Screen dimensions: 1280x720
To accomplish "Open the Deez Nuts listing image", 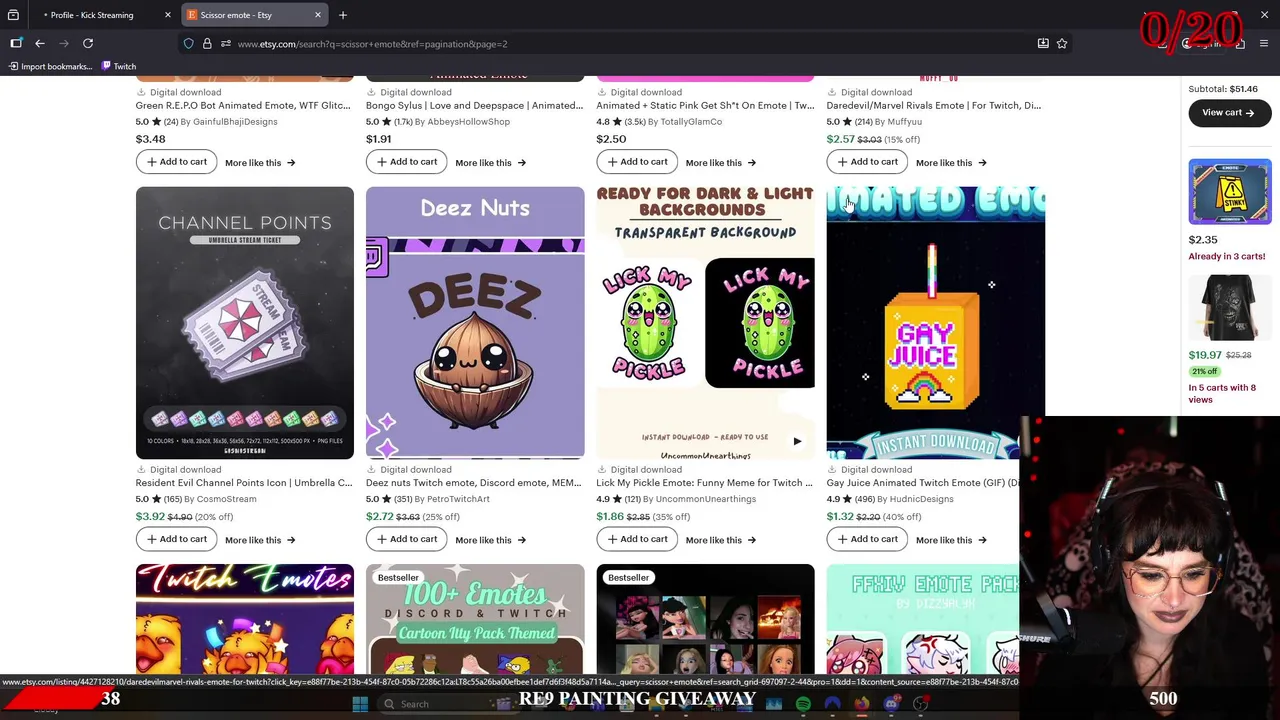I will 475,323.
